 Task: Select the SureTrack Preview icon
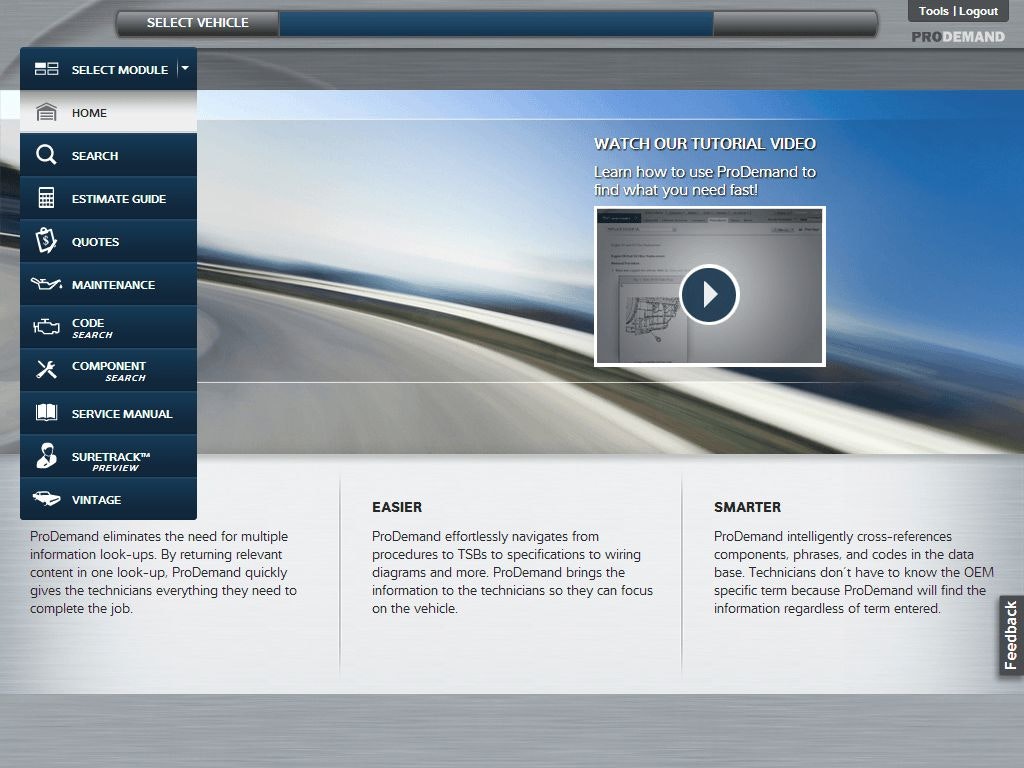tap(46, 456)
